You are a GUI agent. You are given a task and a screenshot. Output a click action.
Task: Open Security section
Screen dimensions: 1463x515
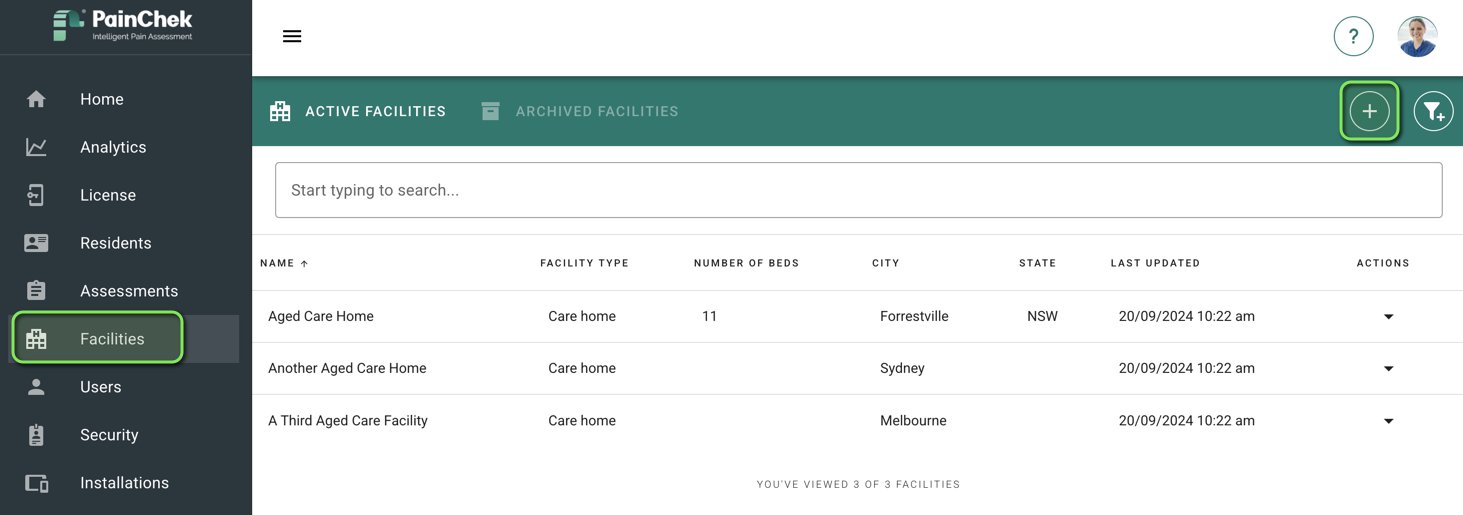(109, 435)
